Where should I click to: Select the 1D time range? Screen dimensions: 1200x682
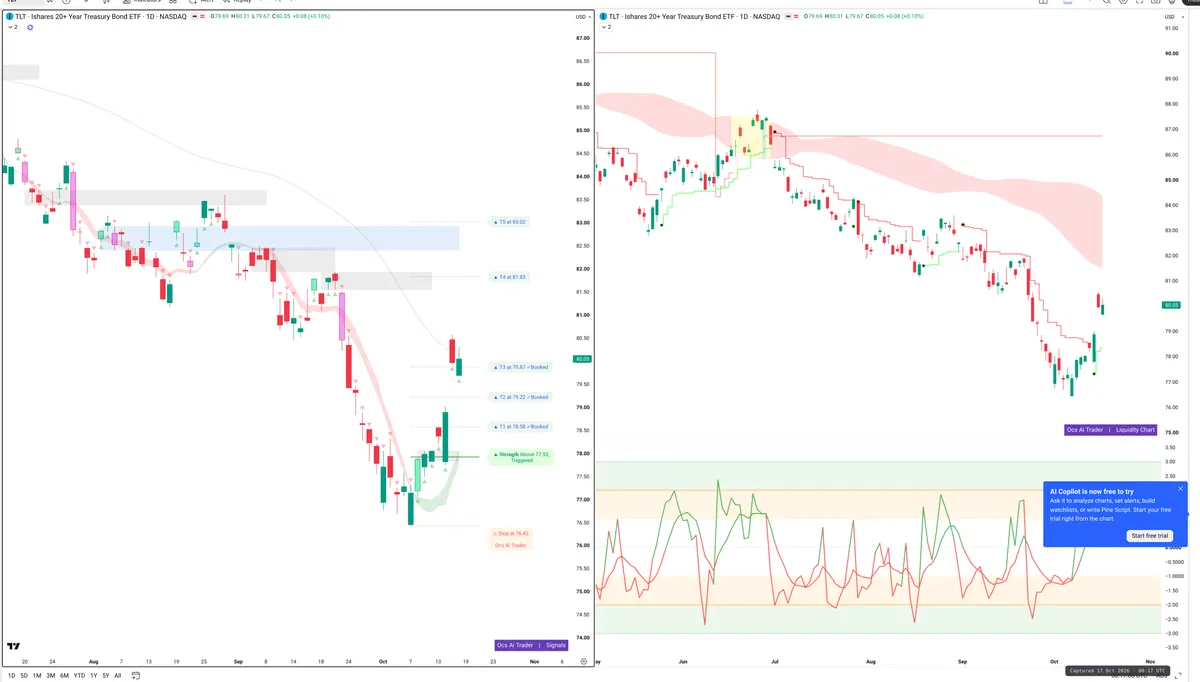click(x=11, y=676)
